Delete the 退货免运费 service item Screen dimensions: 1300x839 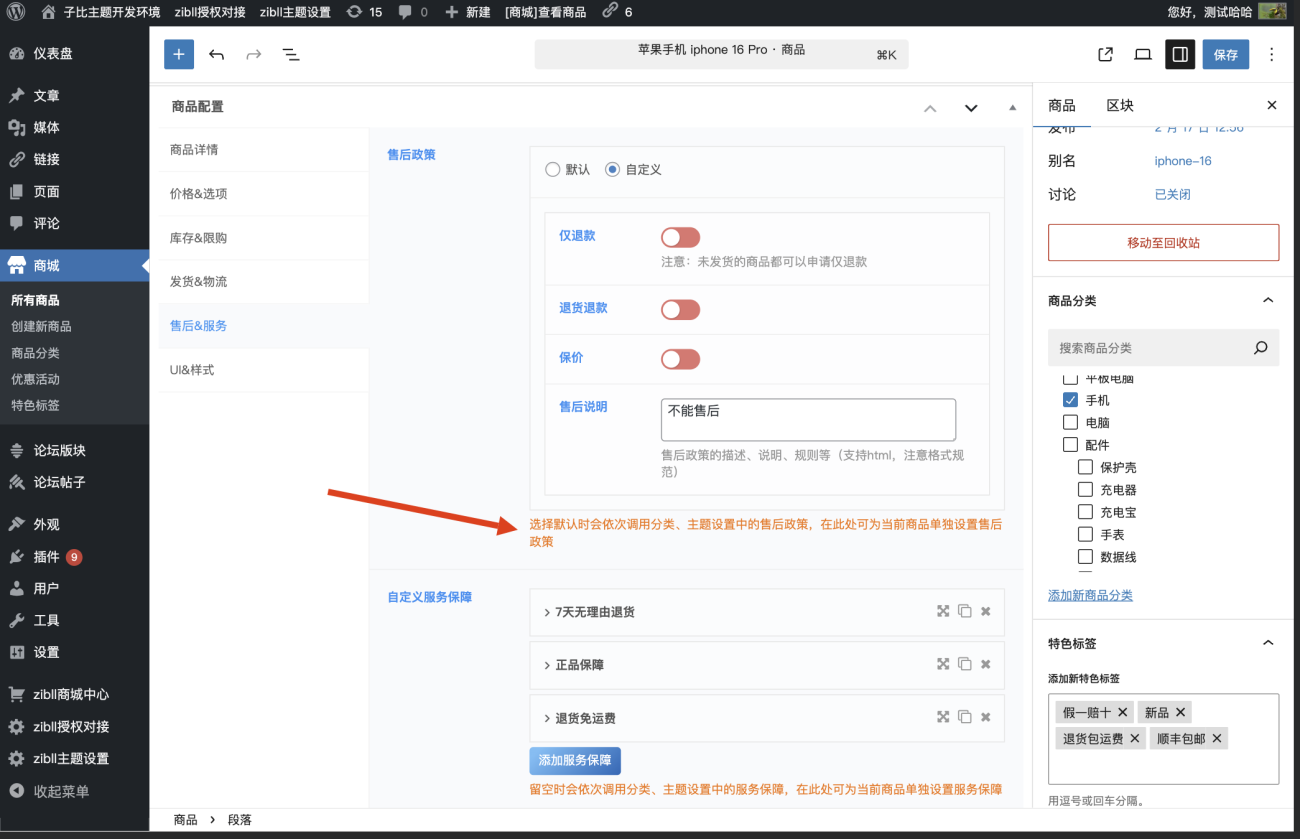pos(985,717)
